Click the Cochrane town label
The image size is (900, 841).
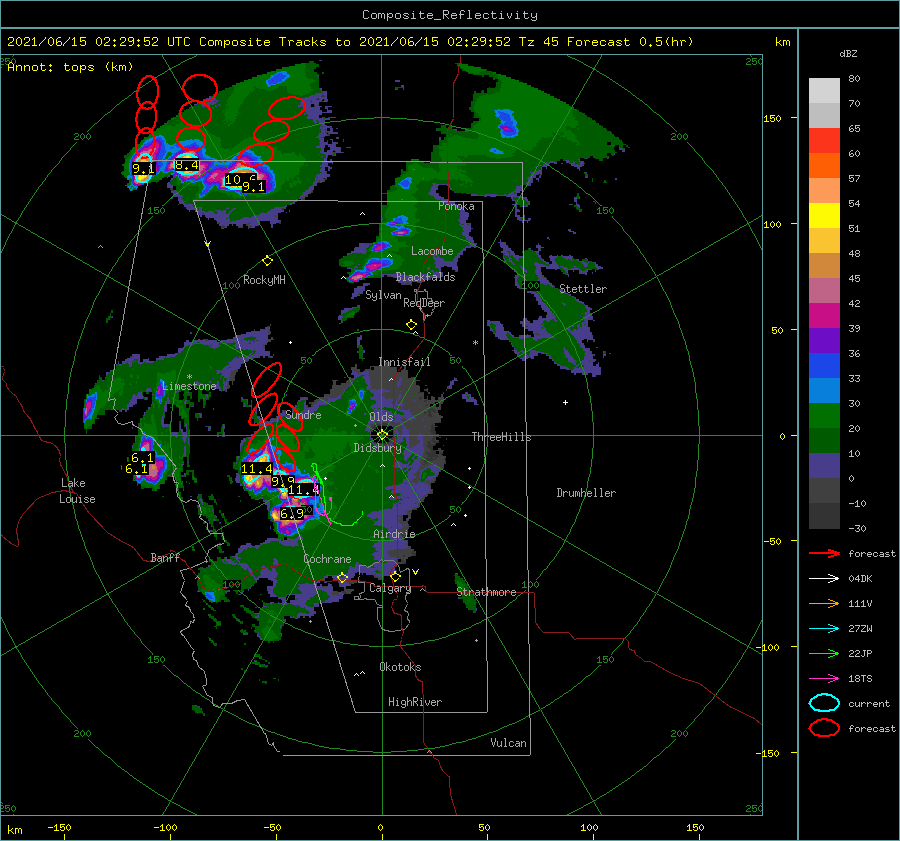click(327, 559)
